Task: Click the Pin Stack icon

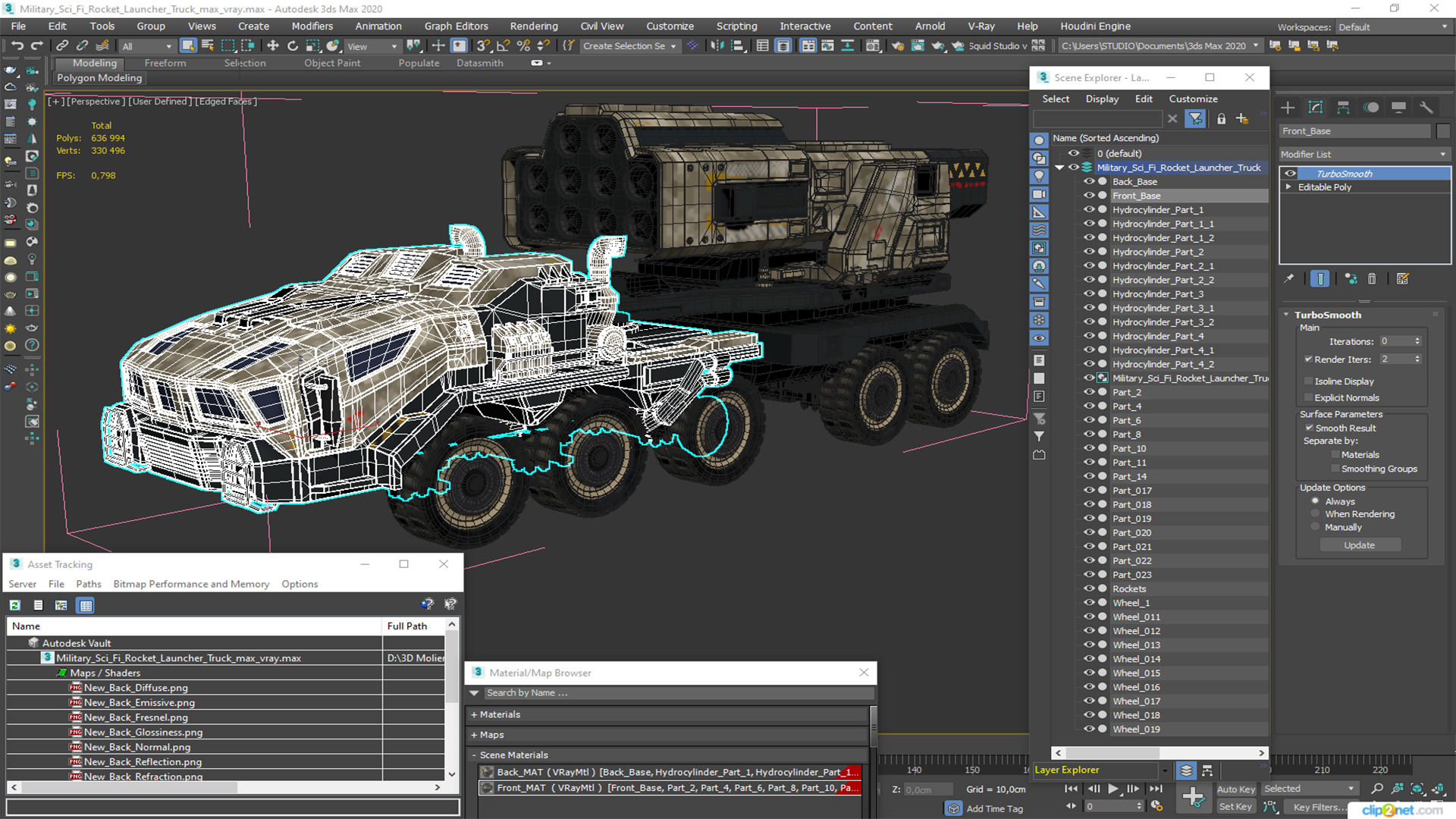Action: click(x=1288, y=279)
